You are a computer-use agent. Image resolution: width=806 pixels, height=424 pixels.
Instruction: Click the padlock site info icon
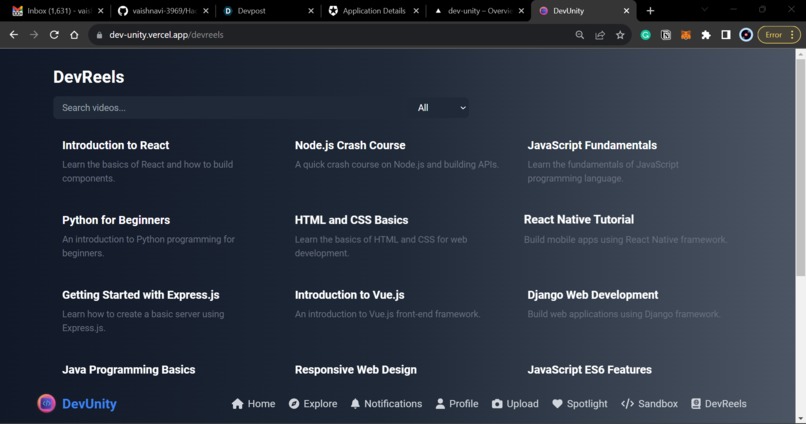click(x=99, y=35)
